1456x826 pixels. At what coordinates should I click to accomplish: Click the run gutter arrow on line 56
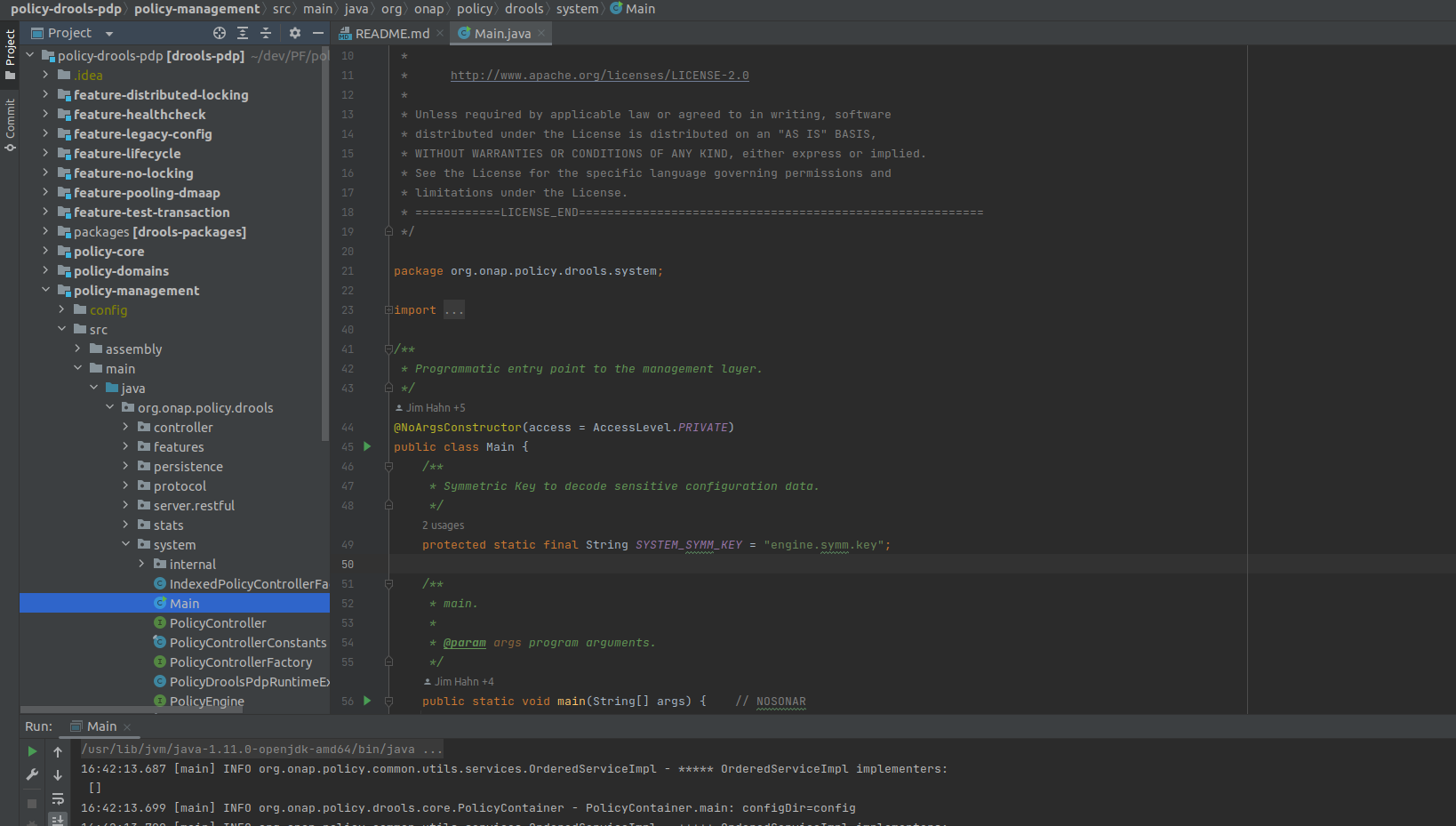367,701
